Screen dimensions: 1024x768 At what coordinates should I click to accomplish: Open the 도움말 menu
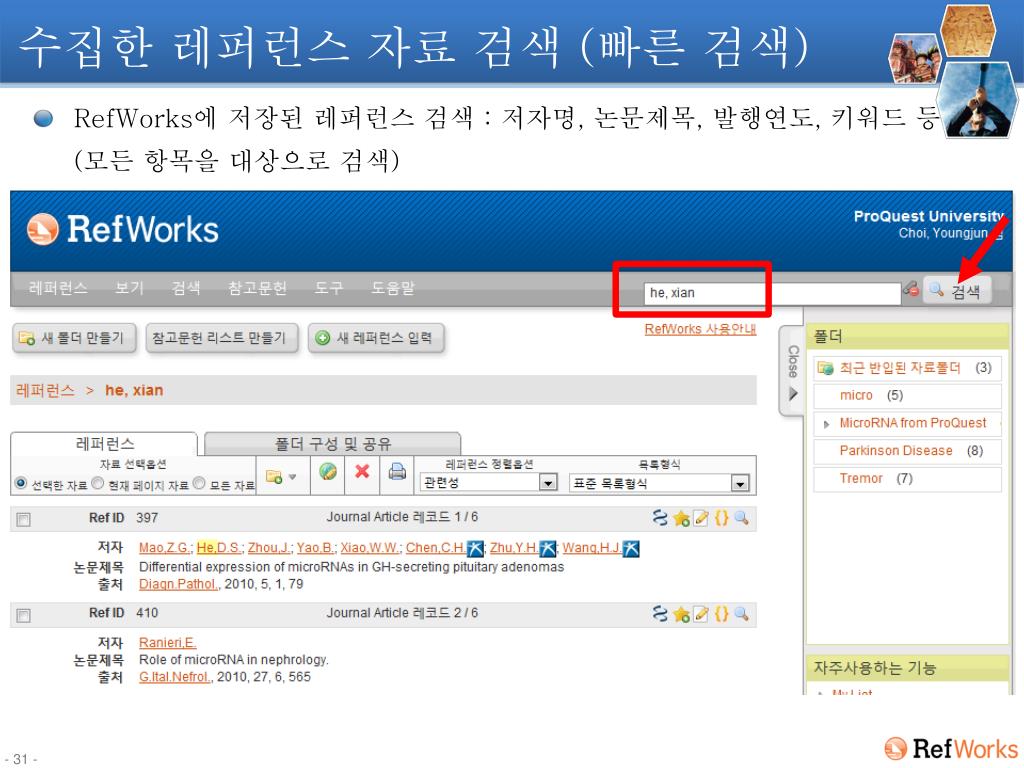point(392,288)
